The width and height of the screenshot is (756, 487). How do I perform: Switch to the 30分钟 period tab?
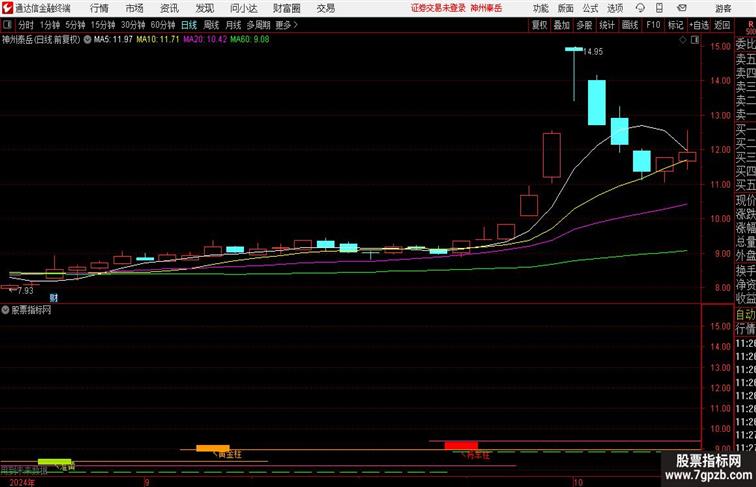[x=133, y=25]
